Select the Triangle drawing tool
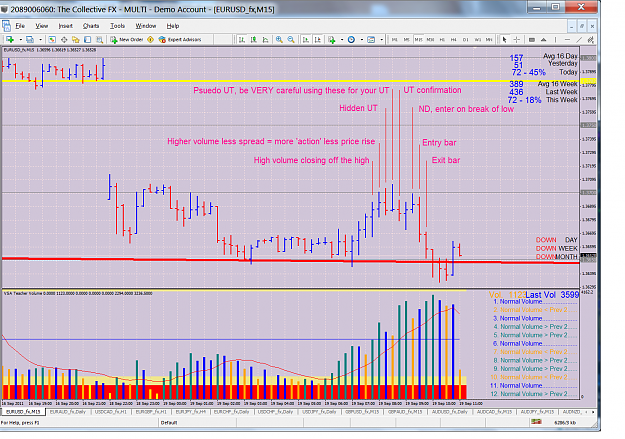This screenshot has width=625, height=439. [543, 39]
